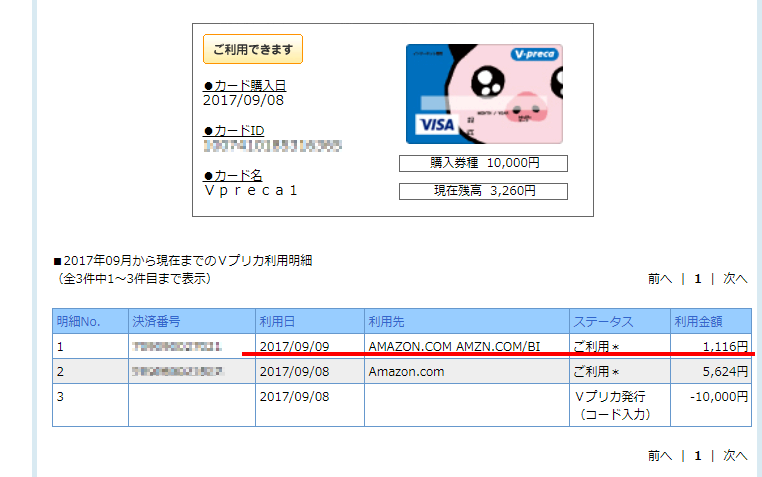Viewport: 762px width, 477px height.
Task: Click the 現在残高 3,260円 balance box
Action: 483,191
